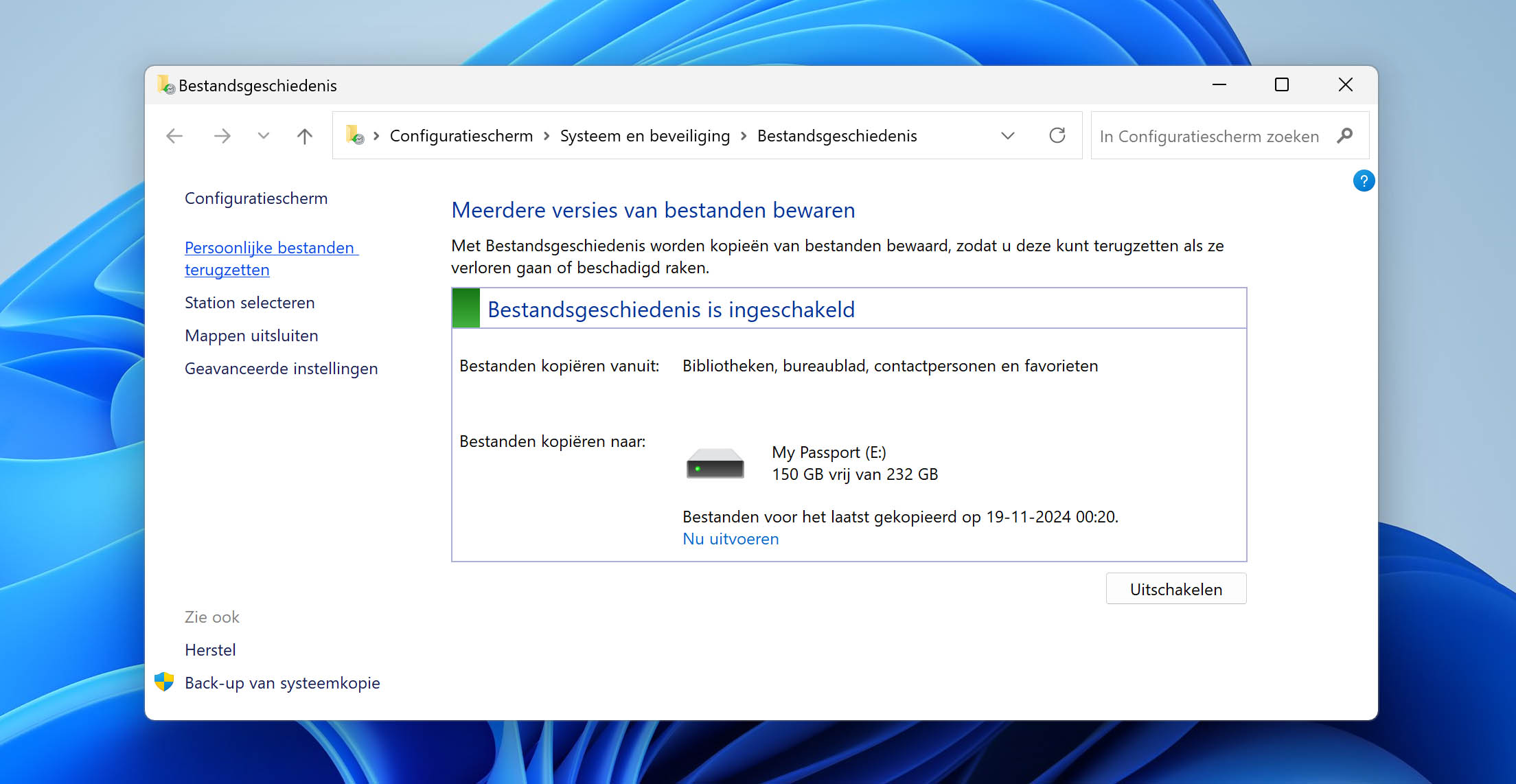The height and width of the screenshot is (784, 1516).
Task: Open recent locations chevron next to forward arrow
Action: tap(264, 136)
